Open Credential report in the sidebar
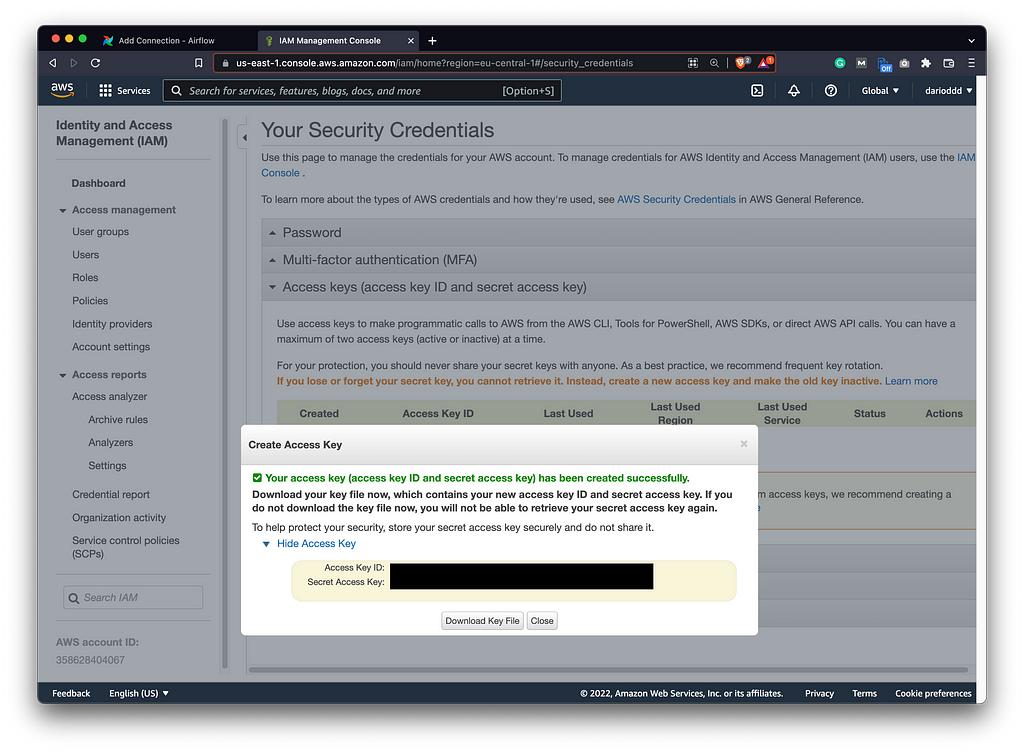Image resolution: width=1024 pixels, height=753 pixels. 111,494
